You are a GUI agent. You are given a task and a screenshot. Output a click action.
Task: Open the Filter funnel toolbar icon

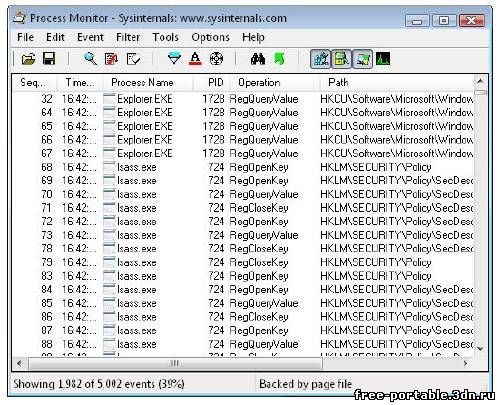coord(174,59)
